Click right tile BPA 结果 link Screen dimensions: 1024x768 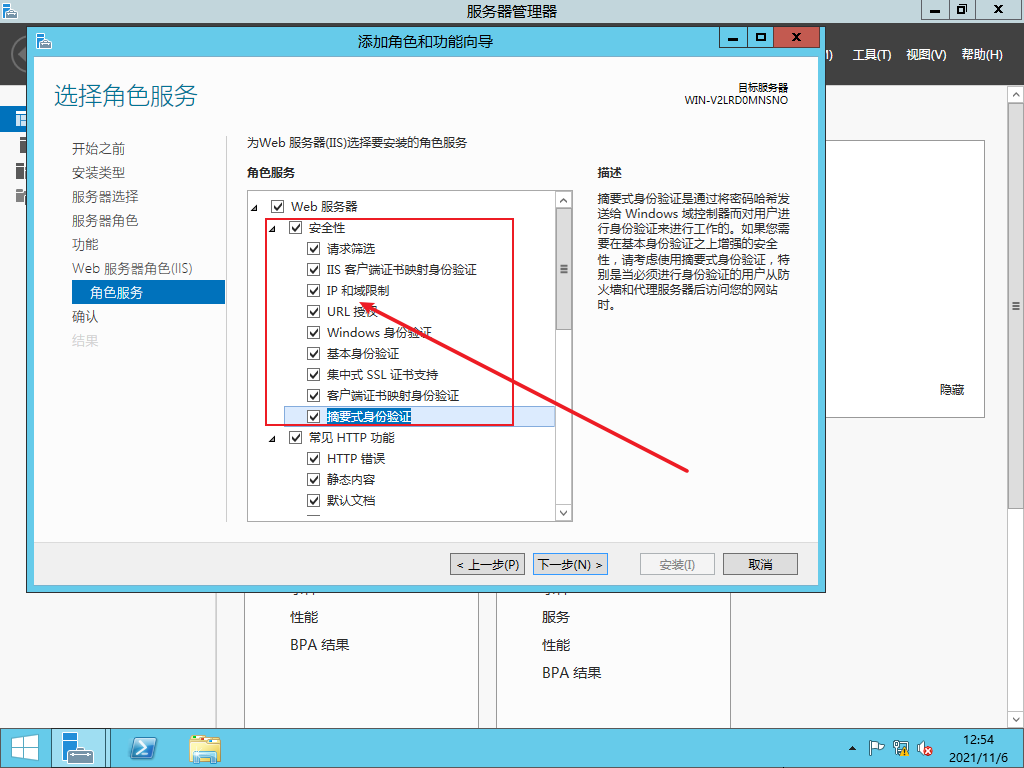click(x=572, y=673)
